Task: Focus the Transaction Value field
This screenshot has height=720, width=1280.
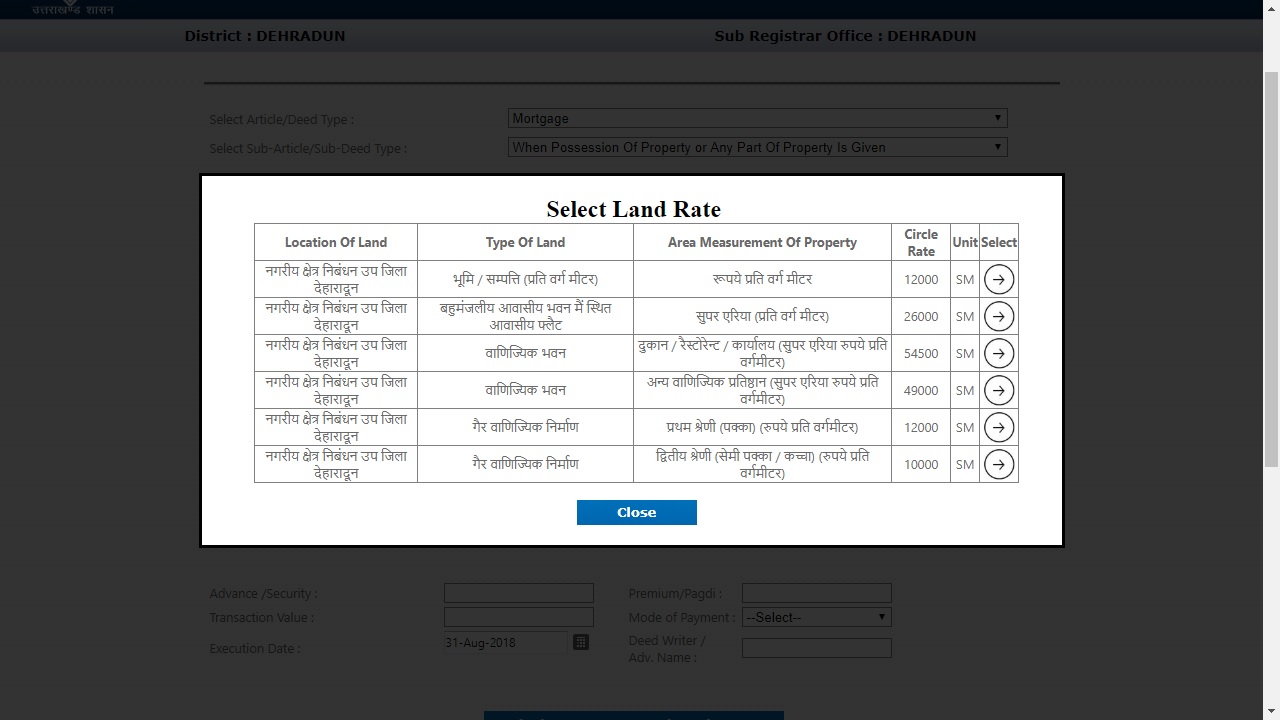Action: 518,616
